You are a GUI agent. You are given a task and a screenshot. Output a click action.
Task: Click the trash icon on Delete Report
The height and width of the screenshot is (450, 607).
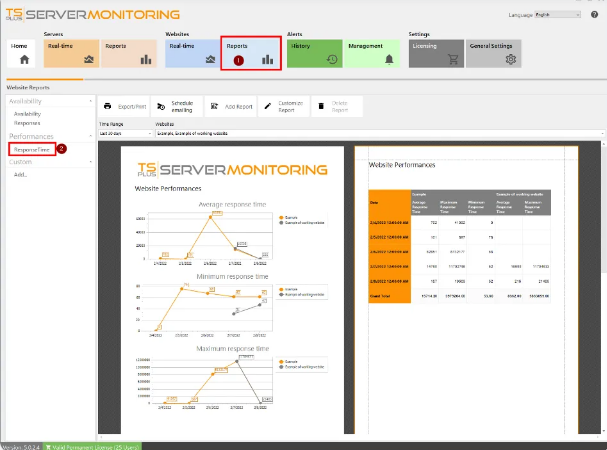click(321, 106)
